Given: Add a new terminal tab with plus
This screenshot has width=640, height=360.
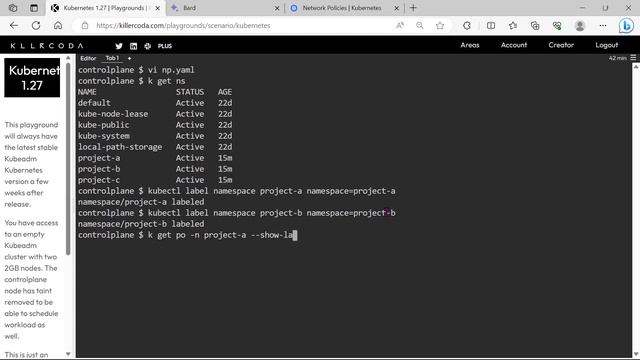Looking at the screenshot, I should pos(129,58).
